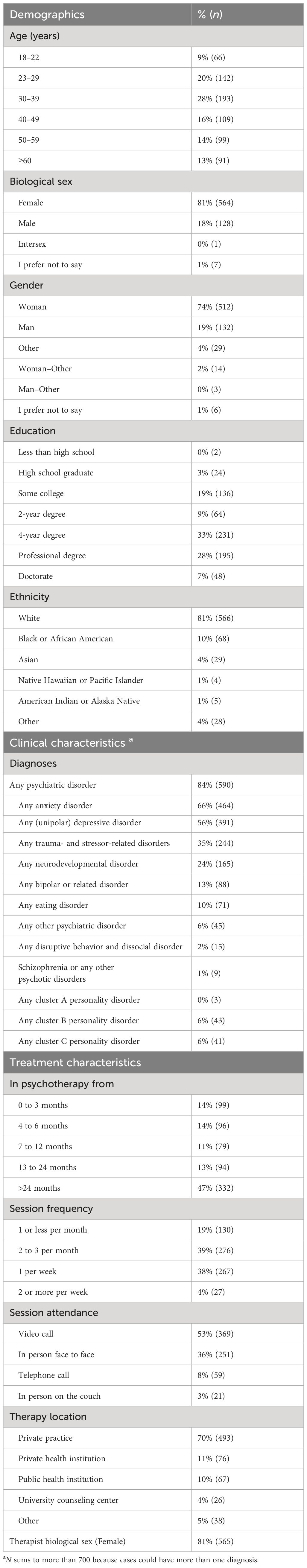Click the Ethnicity section heading

(x=29, y=597)
